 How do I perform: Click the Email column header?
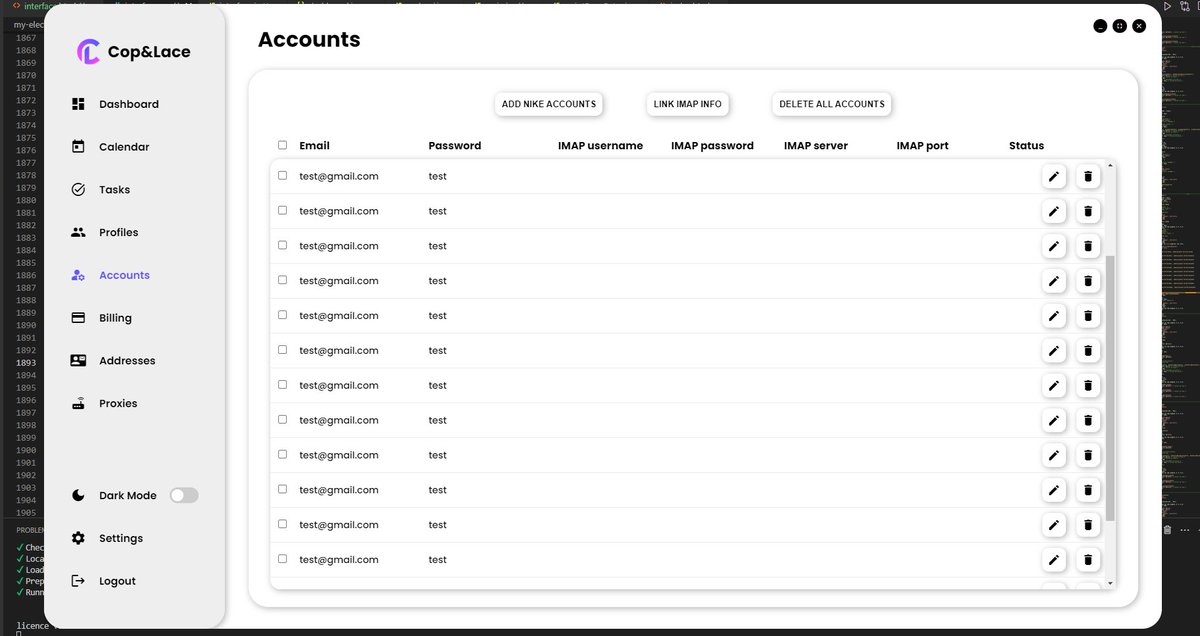314,145
